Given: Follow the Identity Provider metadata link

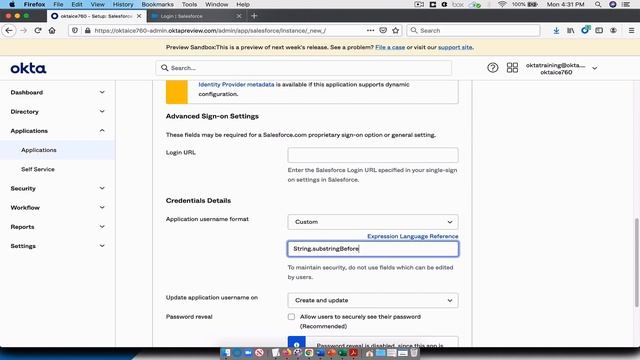Looking at the screenshot, I should [236, 84].
